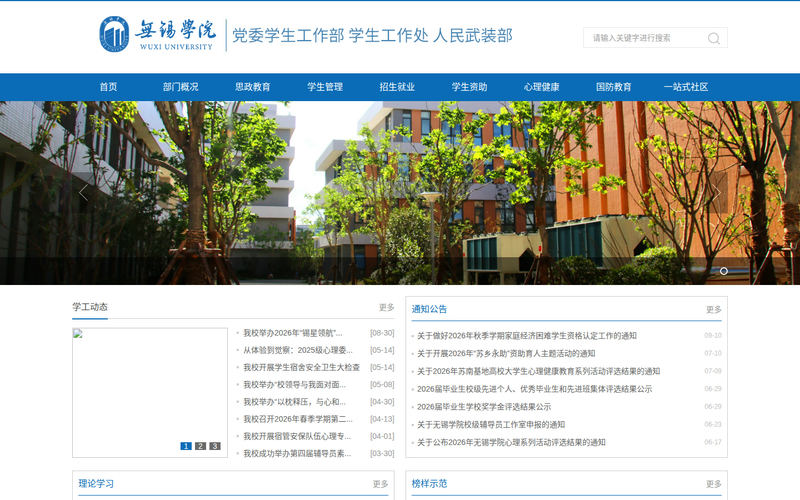Open notice 关于公布2026年无锡学院心理系列活动评选结果
The width and height of the screenshot is (800, 500).
511,442
